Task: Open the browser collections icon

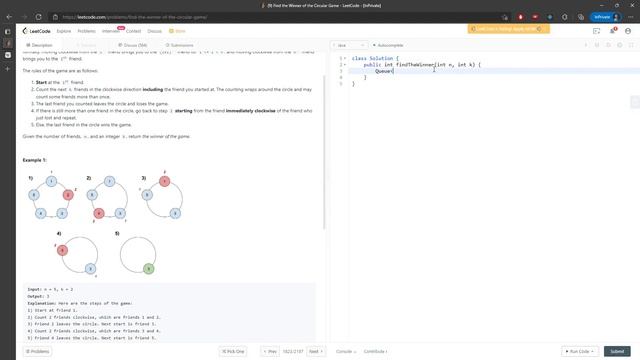Action: click(x=581, y=17)
